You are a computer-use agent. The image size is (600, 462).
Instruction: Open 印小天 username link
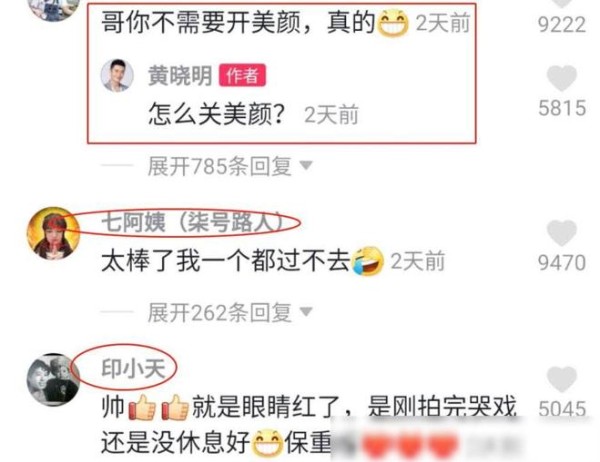(133, 368)
